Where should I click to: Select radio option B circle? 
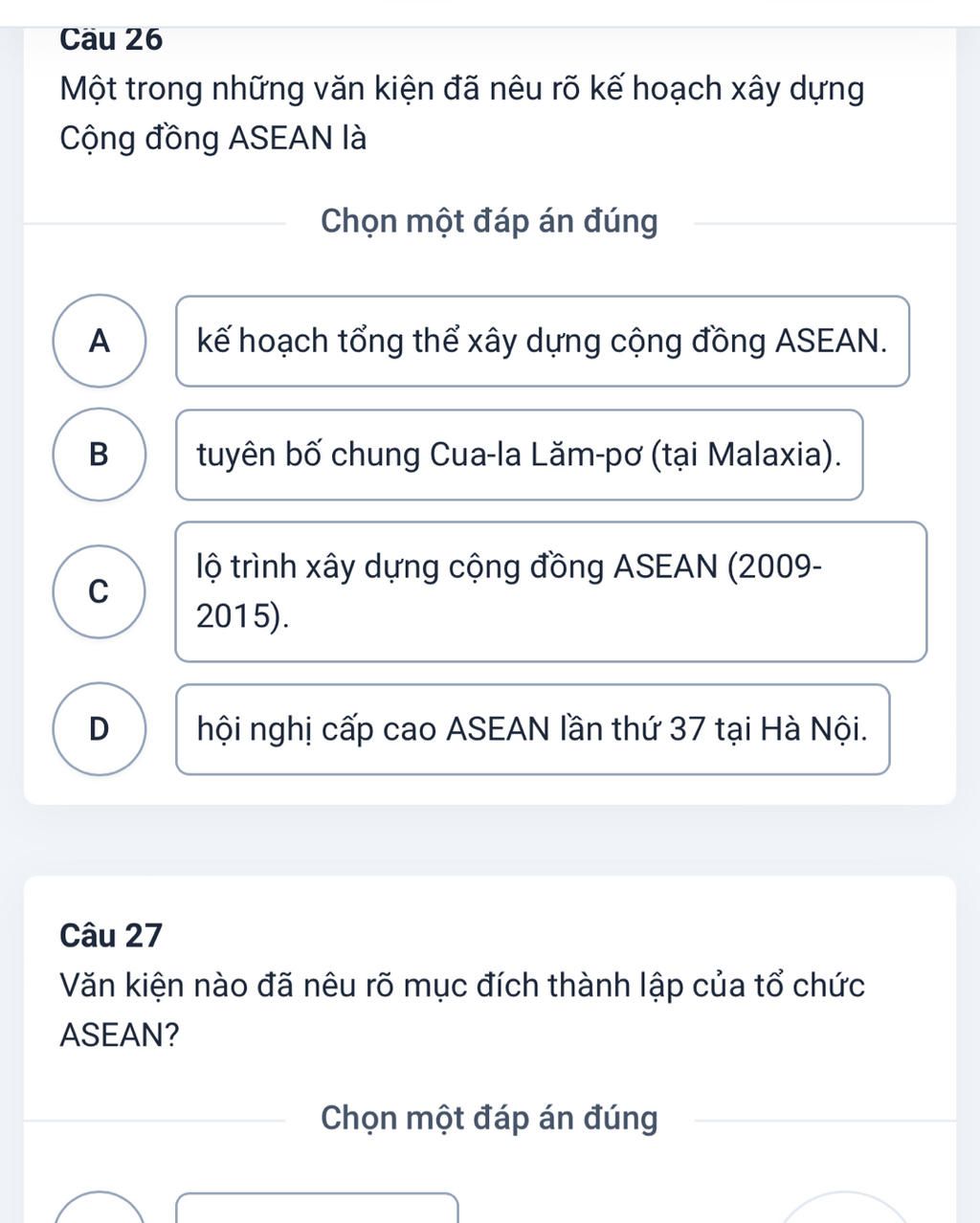pos(100,455)
